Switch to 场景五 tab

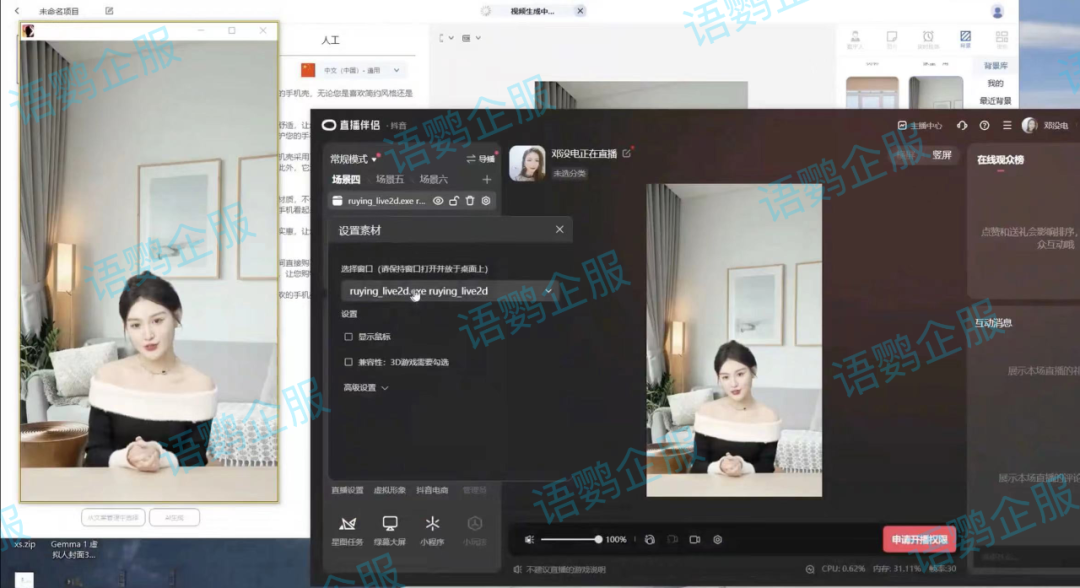pos(390,180)
